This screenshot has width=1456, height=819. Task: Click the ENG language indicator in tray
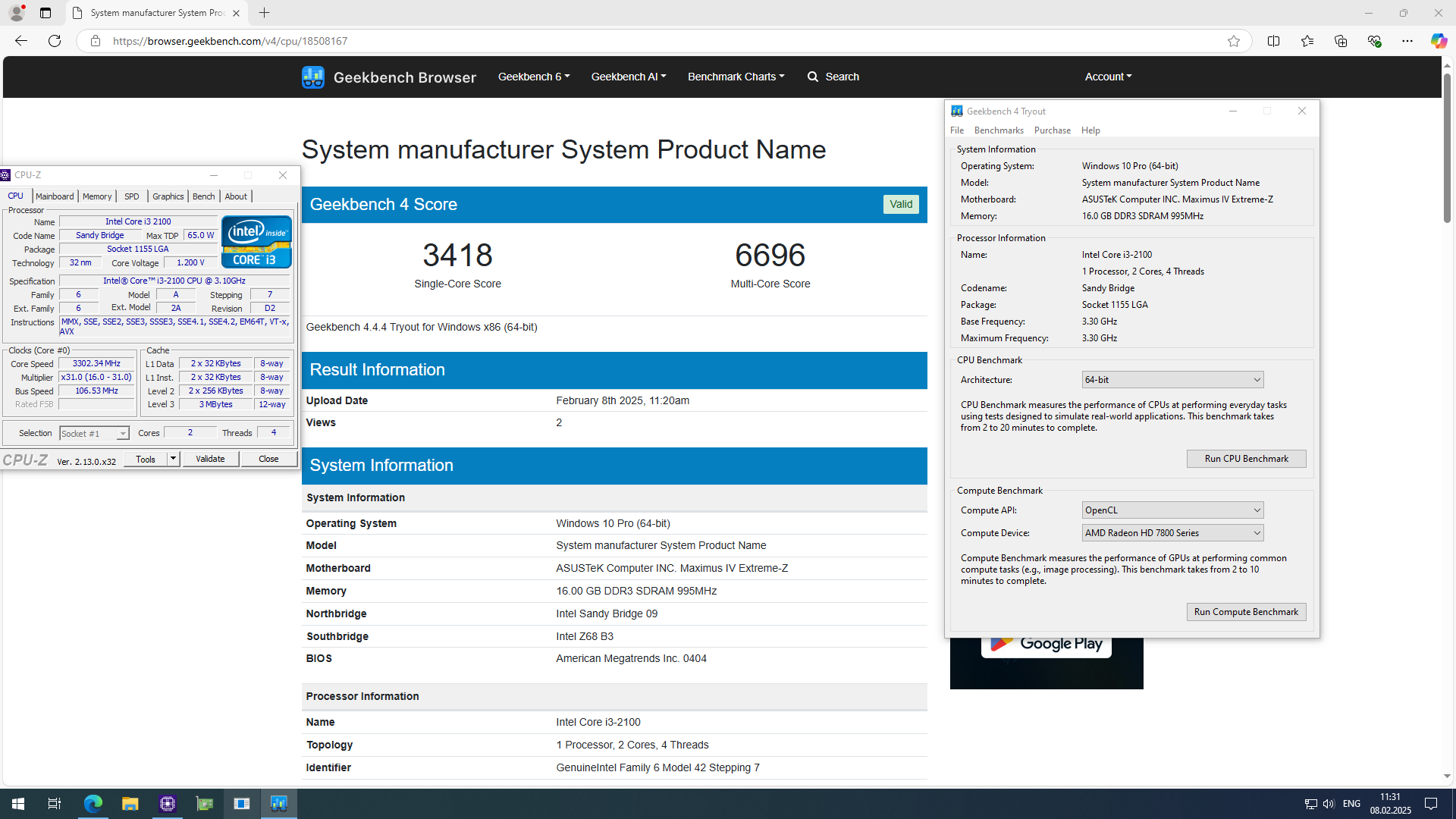coord(1351,804)
